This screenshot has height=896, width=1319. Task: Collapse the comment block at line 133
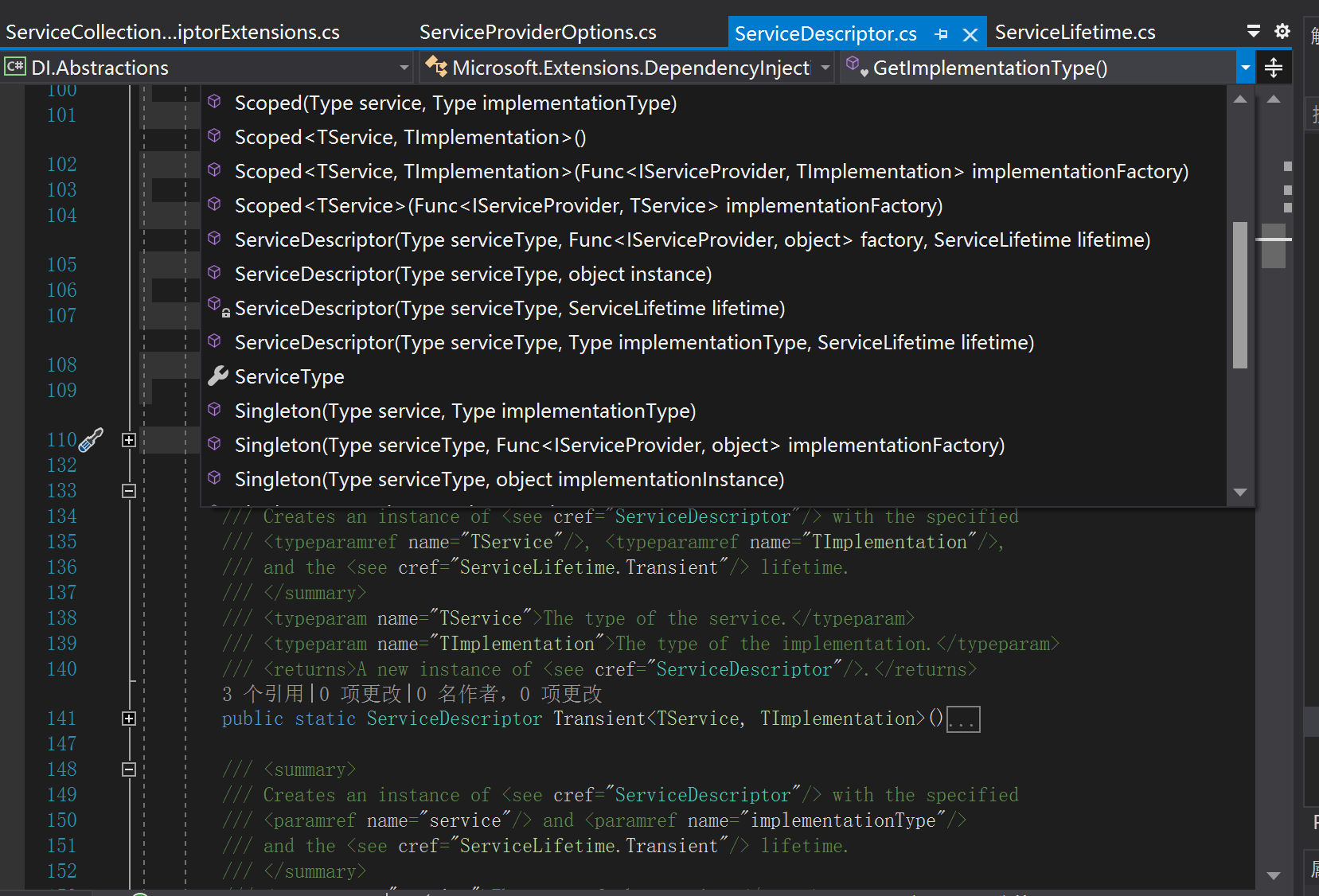tap(129, 491)
